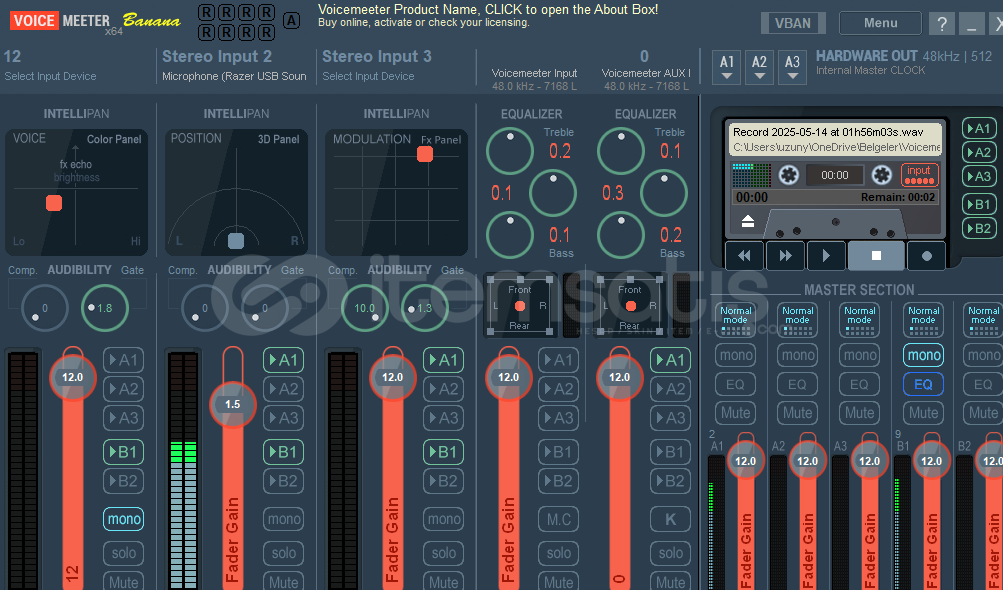The height and width of the screenshot is (590, 1003).
Task: Open the A3 hardware out device dropdown
Action: pos(792,67)
